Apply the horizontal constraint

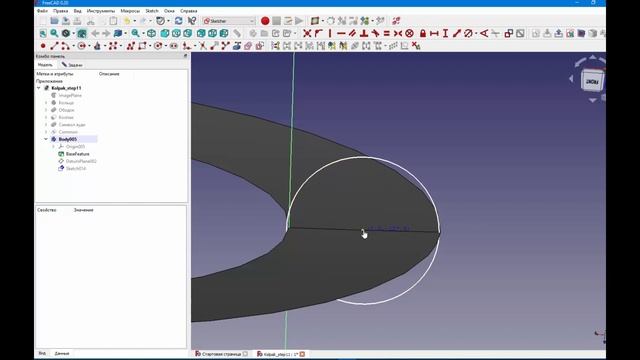pyautogui.click(x=341, y=33)
